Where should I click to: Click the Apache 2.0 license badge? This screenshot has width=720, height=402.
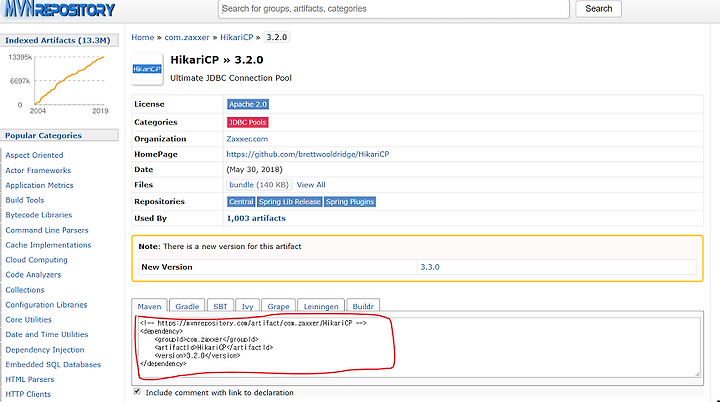click(x=248, y=104)
